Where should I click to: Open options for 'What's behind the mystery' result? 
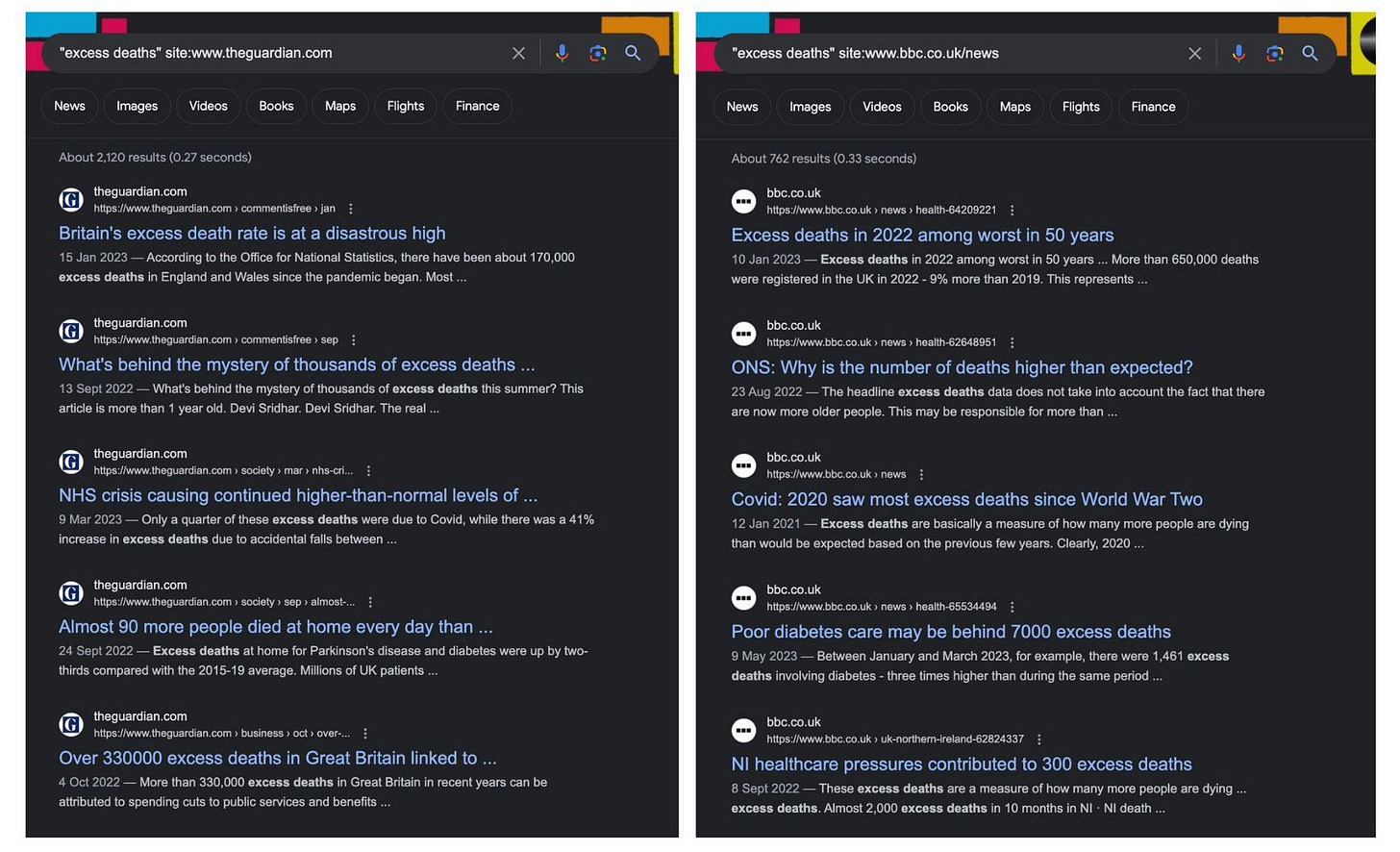(353, 340)
